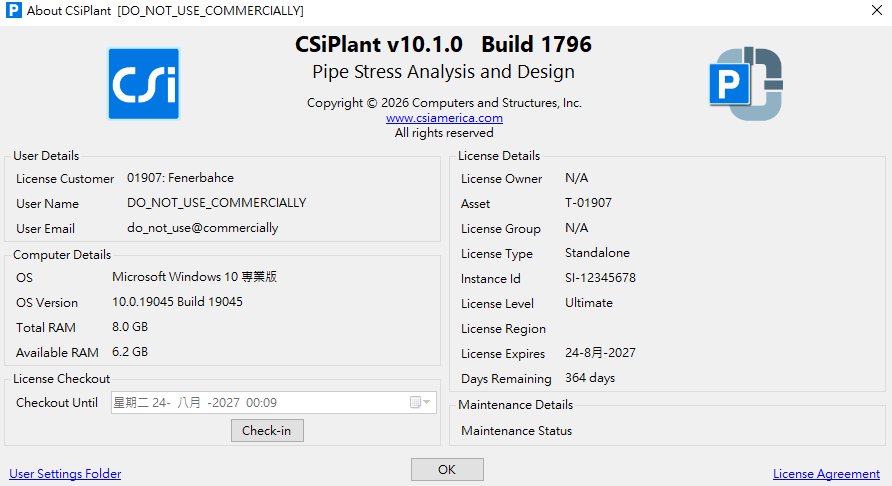The image size is (892, 486).
Task: Select the DO_NOT_USE_COMMERCIALLY user name value
Action: coord(217,203)
